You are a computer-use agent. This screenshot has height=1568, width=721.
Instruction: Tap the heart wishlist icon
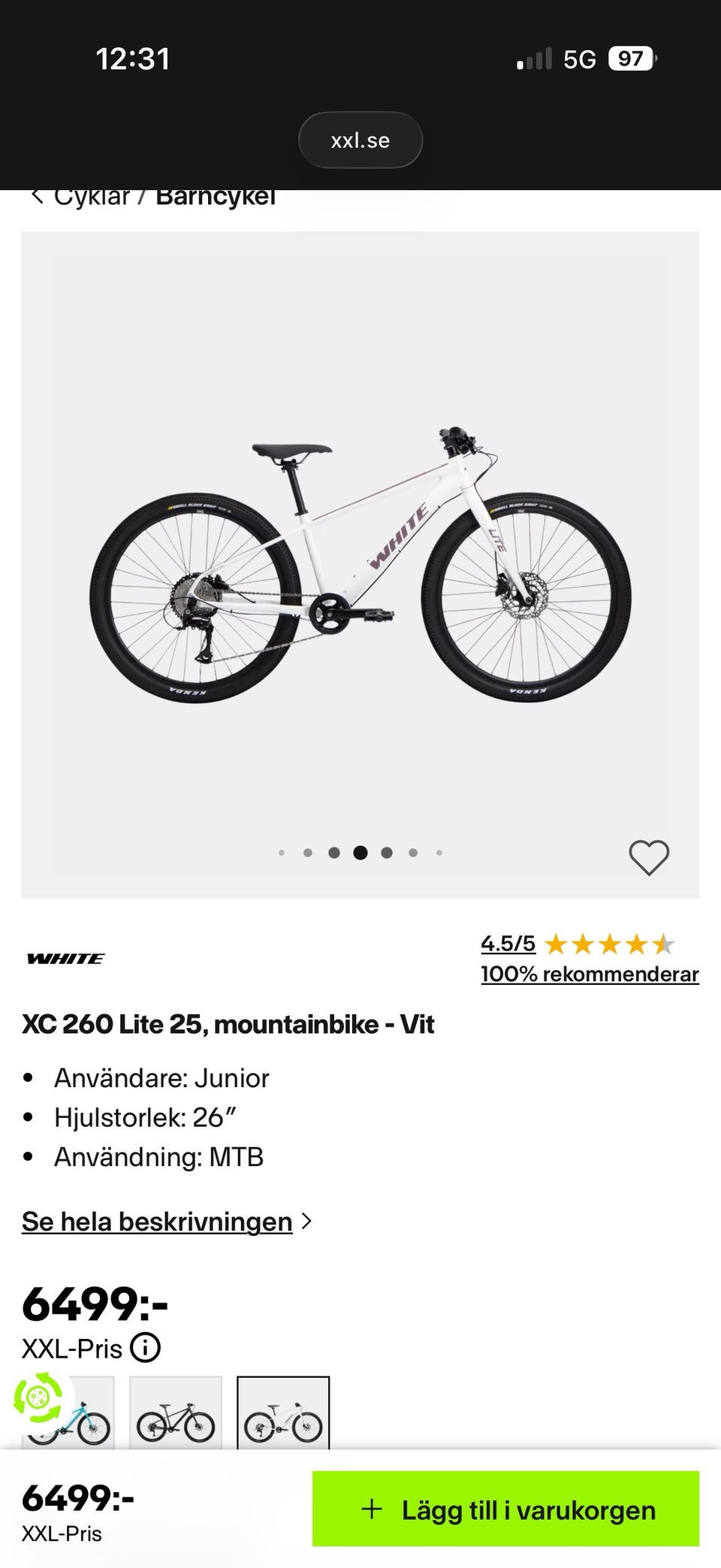click(649, 857)
